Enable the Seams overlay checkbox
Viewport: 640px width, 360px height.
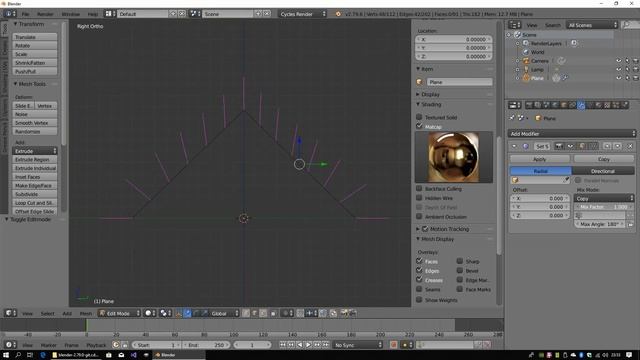coord(419,289)
